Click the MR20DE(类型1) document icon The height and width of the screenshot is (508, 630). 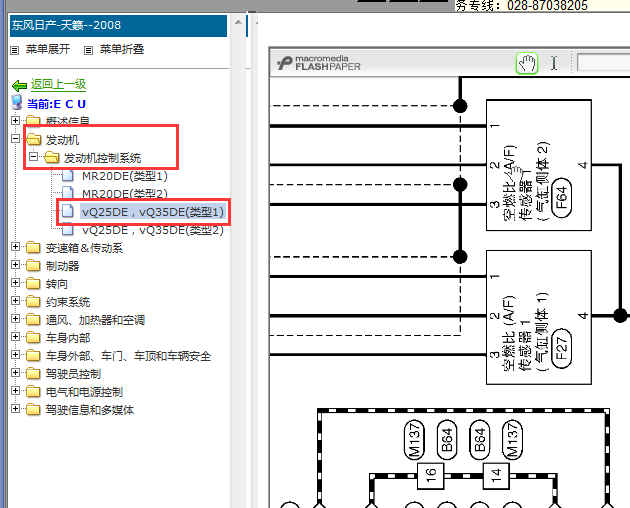tap(68, 176)
